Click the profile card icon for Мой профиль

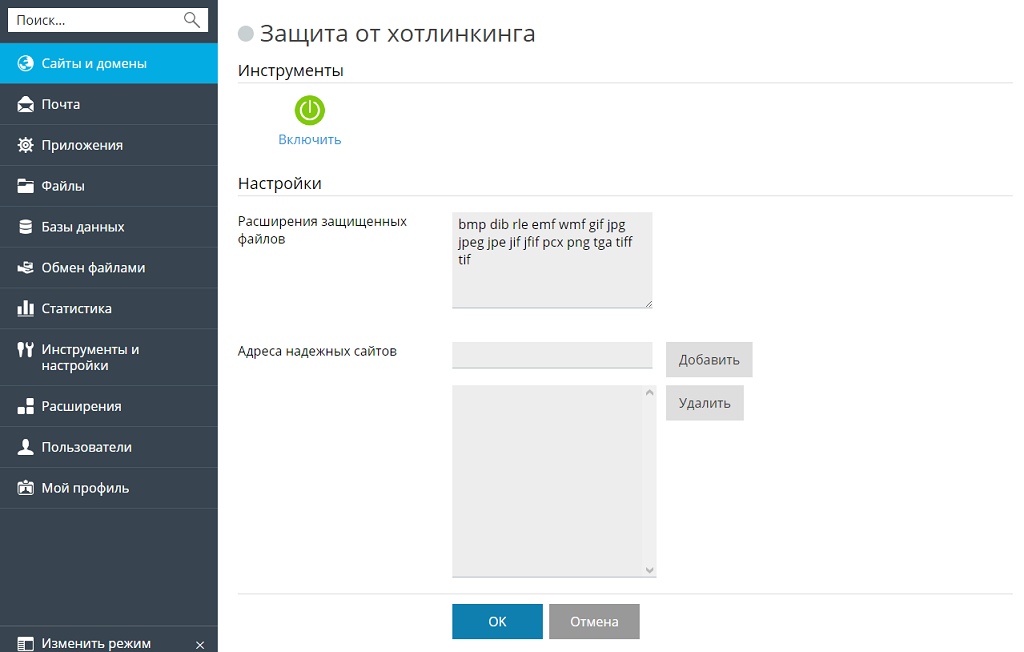[25, 488]
